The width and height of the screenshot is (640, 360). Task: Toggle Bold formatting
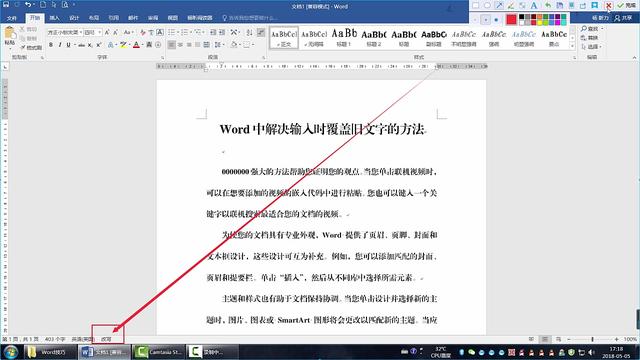(51, 44)
